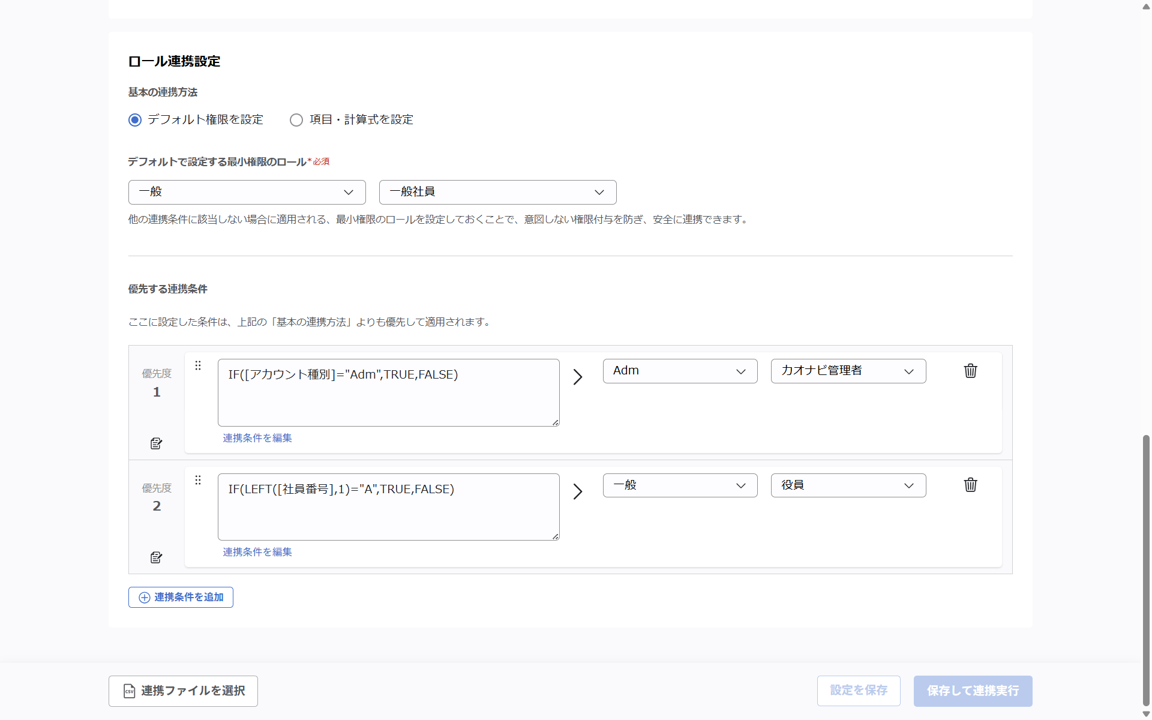Click the 連携ファイルを選択 button
The height and width of the screenshot is (720, 1152).
click(183, 691)
